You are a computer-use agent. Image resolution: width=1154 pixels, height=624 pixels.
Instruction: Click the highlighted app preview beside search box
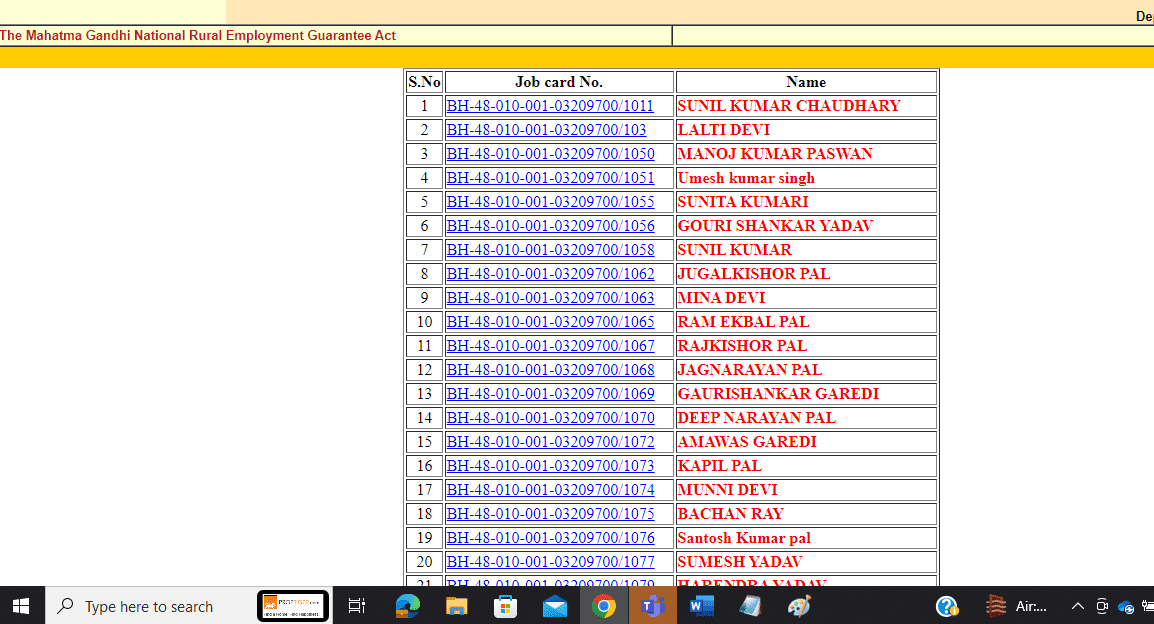[x=293, y=605]
